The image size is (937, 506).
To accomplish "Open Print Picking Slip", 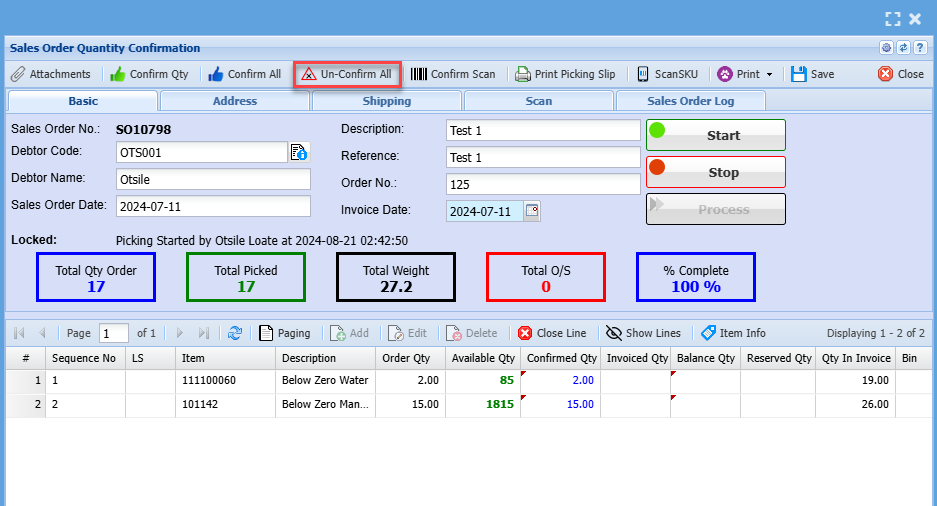I will click(565, 74).
